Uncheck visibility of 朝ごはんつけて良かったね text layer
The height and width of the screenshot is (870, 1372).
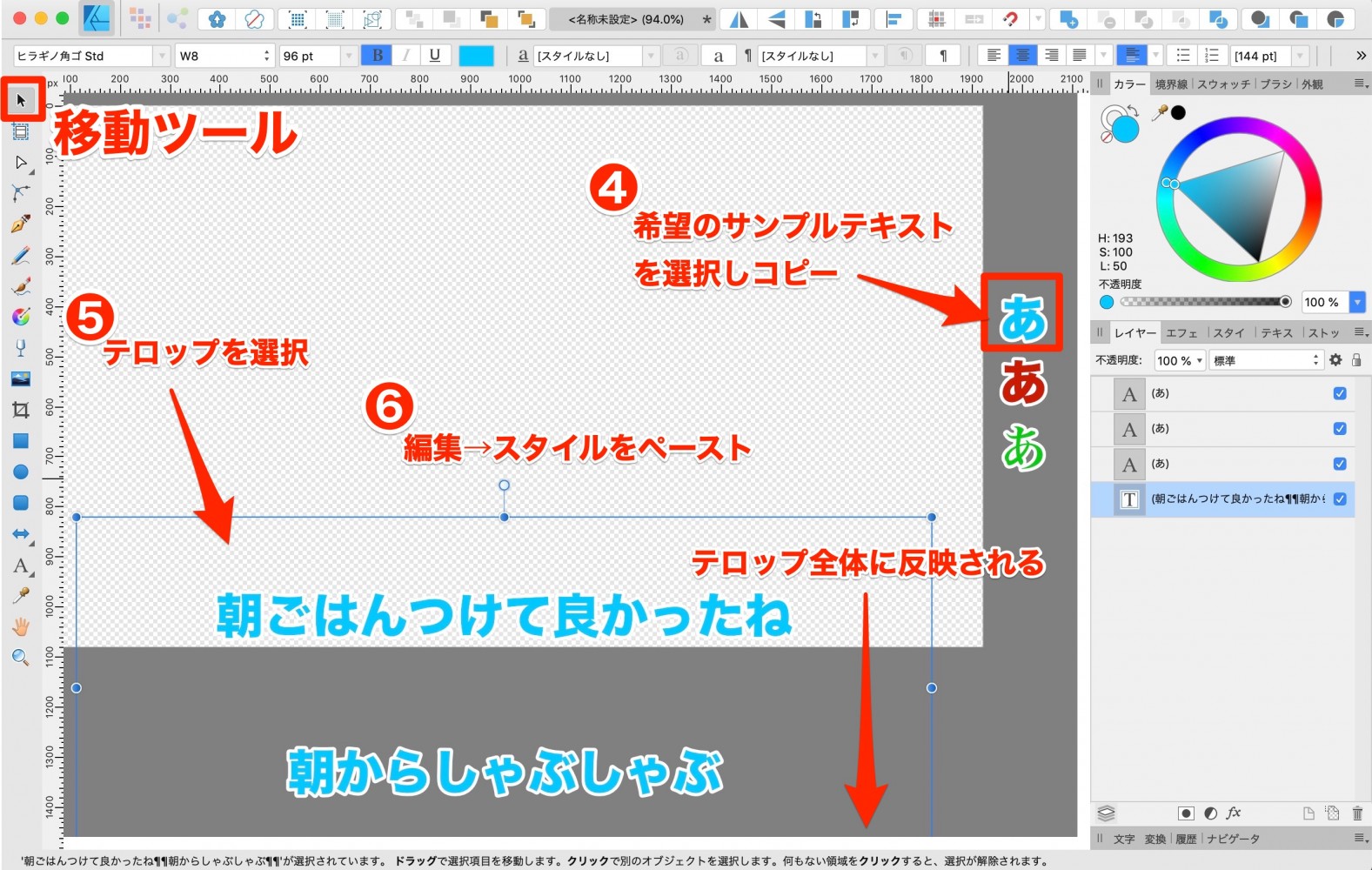(x=1340, y=499)
